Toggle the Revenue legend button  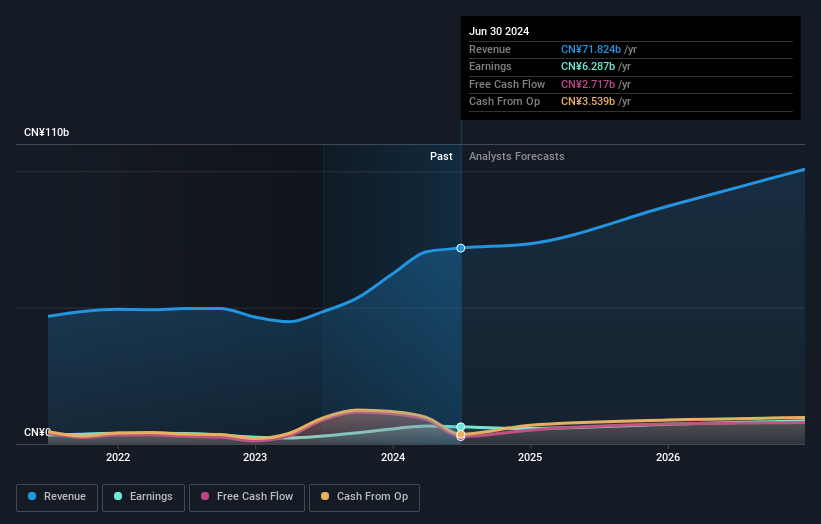(57, 497)
